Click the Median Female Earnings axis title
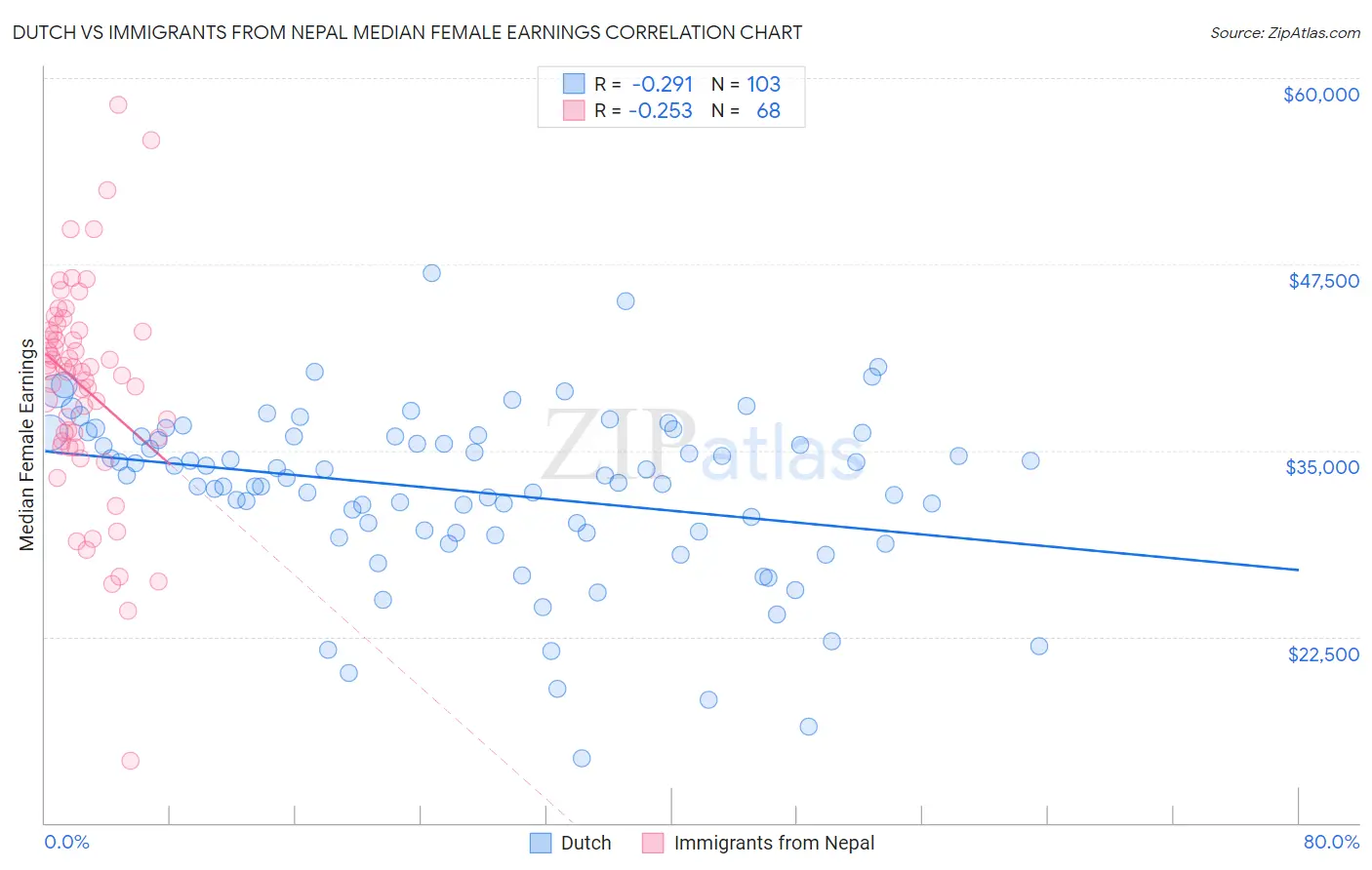Screen dimensions: 1372x870 coord(27,445)
